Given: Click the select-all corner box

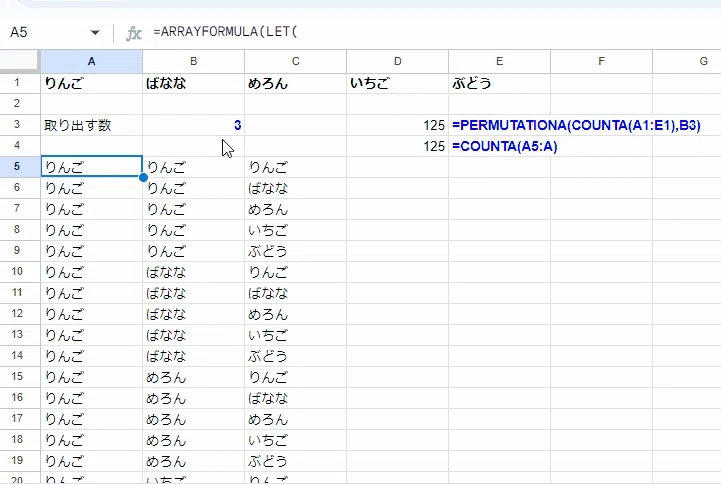Looking at the screenshot, I should point(20,62).
